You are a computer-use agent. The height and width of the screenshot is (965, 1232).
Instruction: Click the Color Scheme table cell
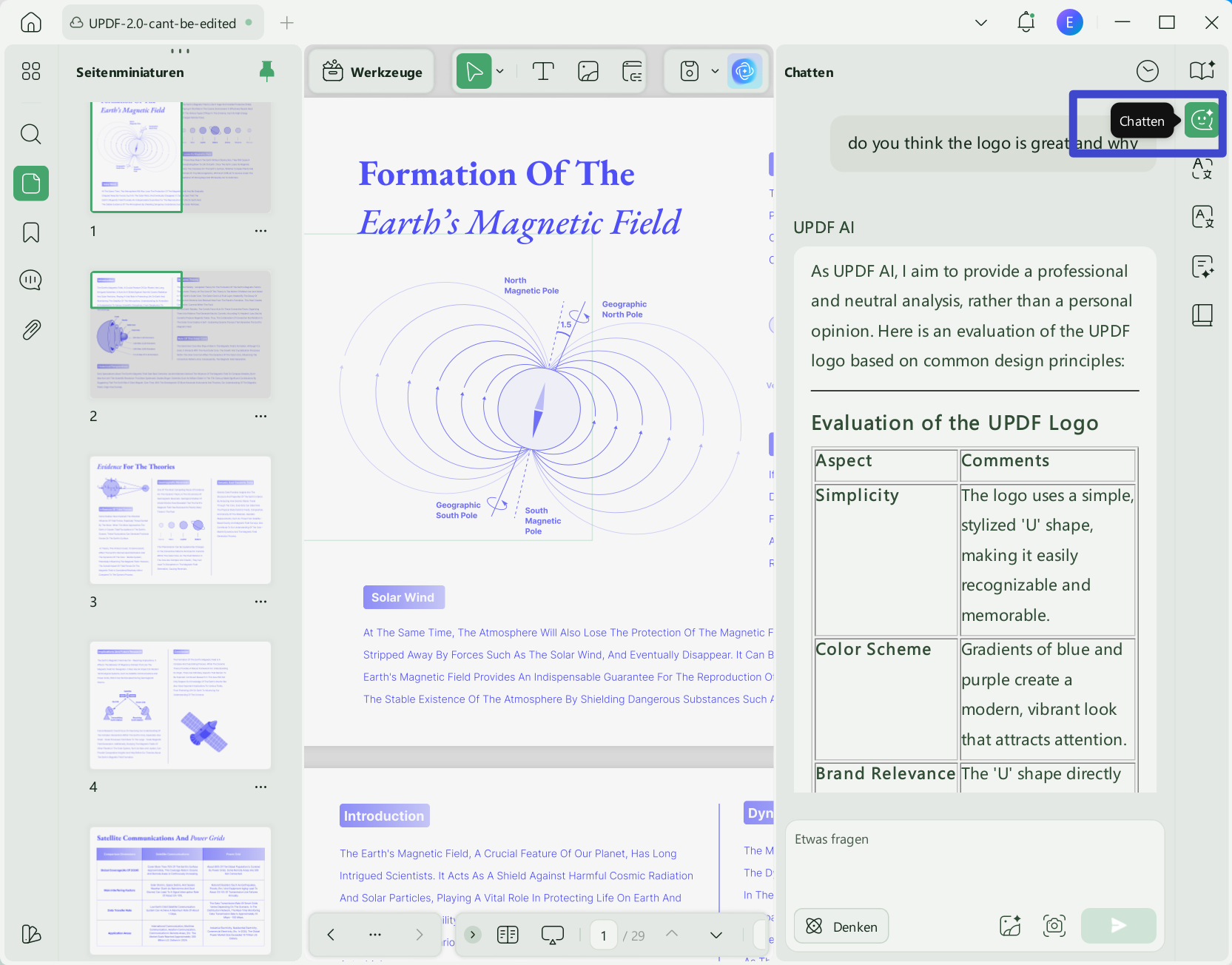(x=886, y=699)
